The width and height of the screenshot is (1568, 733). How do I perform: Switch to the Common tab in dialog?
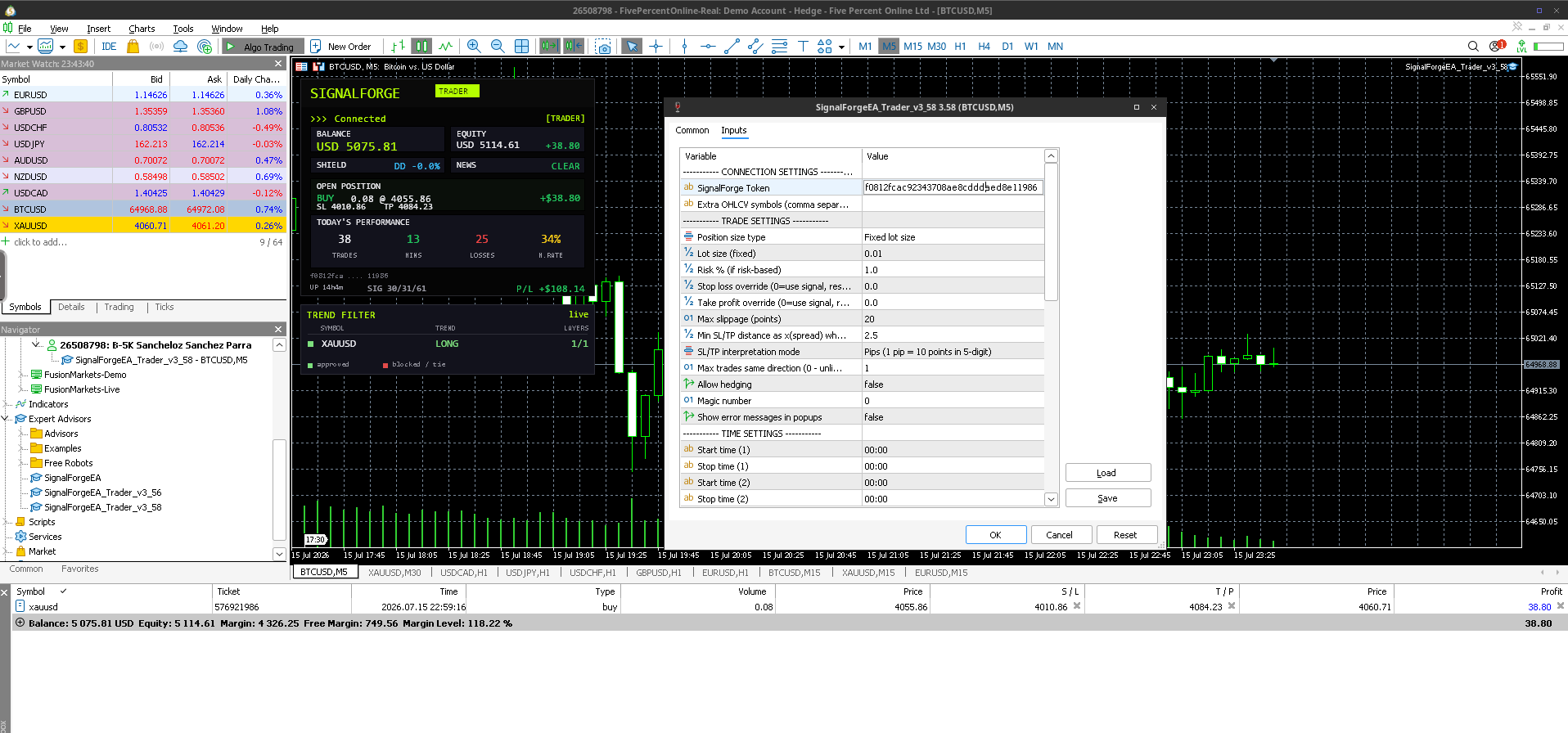pos(692,130)
